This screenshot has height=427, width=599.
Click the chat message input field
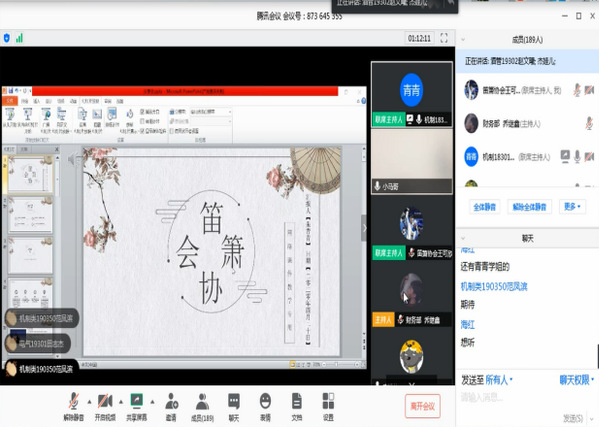(x=527, y=399)
